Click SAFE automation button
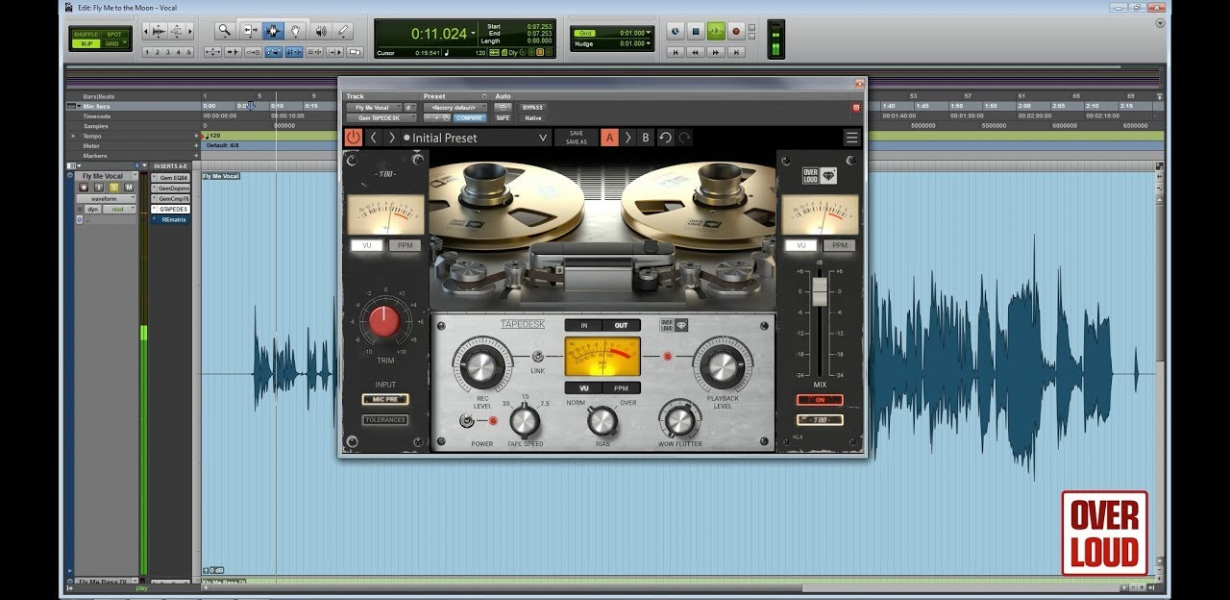This screenshot has height=600, width=1230. pyautogui.click(x=503, y=118)
